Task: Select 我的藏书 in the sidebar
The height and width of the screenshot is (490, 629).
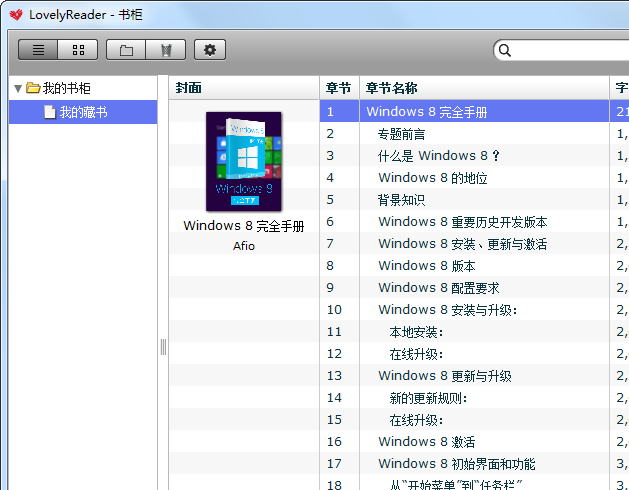Action: click(83, 112)
